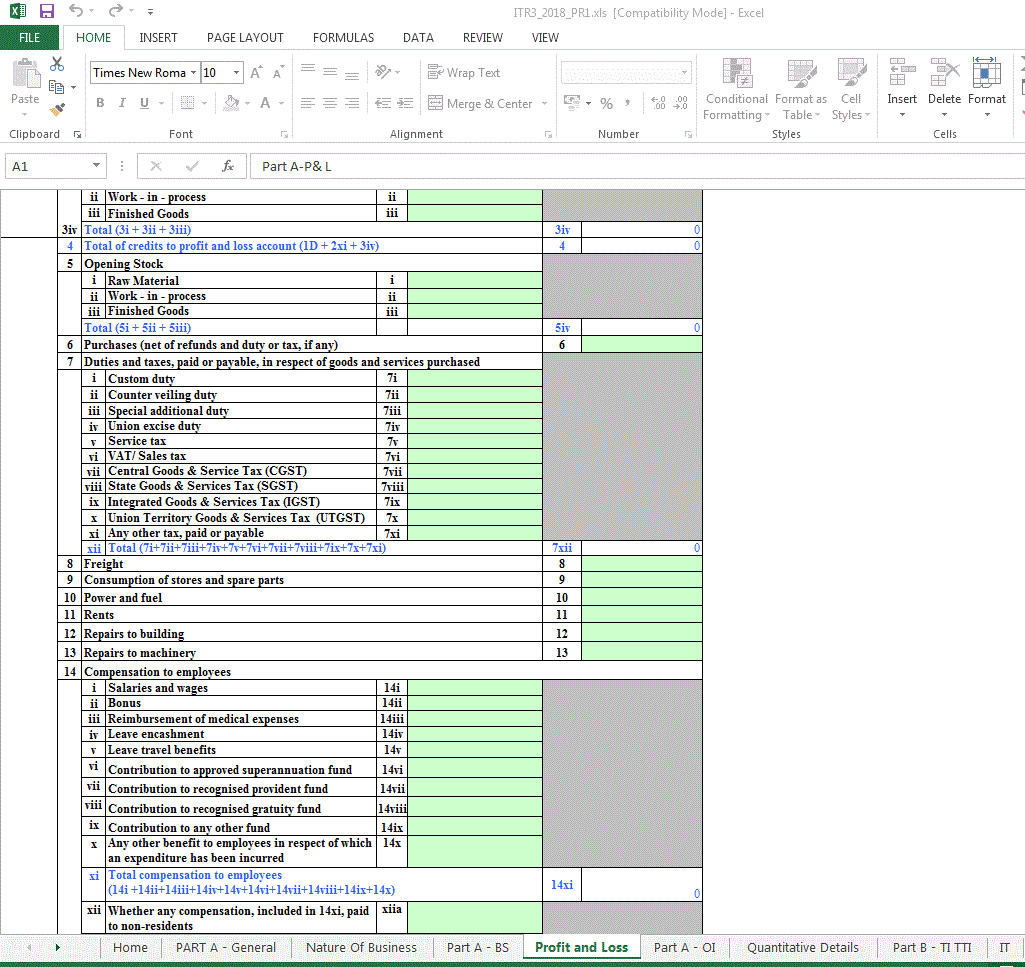Click the Increase Decimal icon
Image resolution: width=1025 pixels, height=967 pixels.
click(x=658, y=103)
